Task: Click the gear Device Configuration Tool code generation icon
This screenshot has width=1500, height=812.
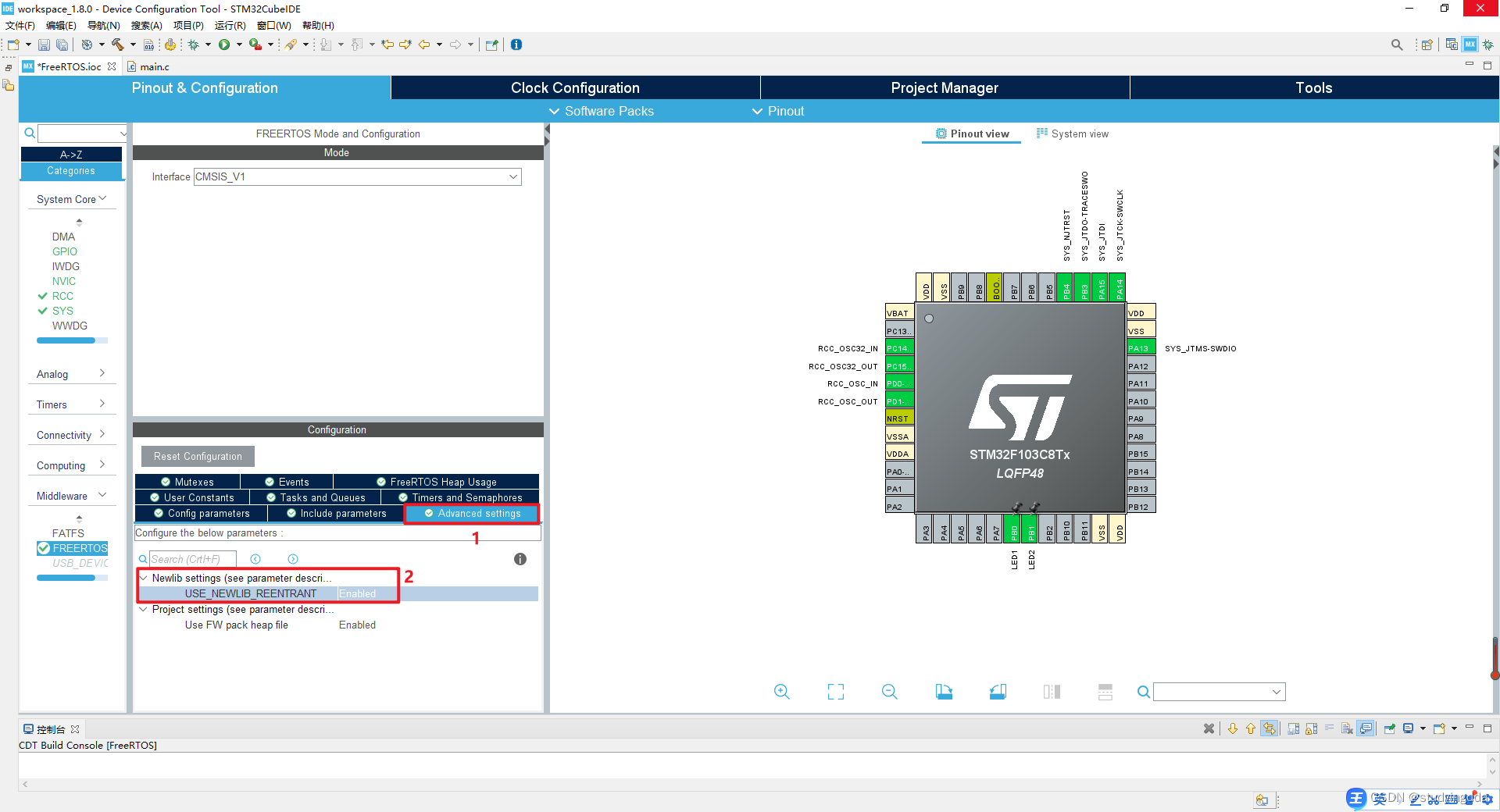Action: [x=170, y=45]
